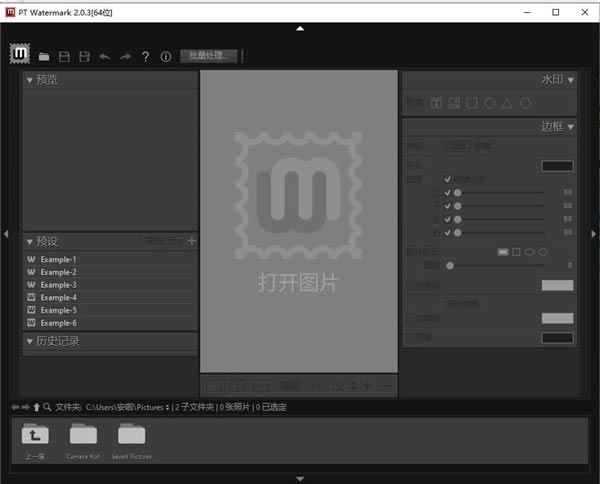This screenshot has width=600, height=484.
Task: Toggle the left border width checkbox
Action: coord(447,219)
